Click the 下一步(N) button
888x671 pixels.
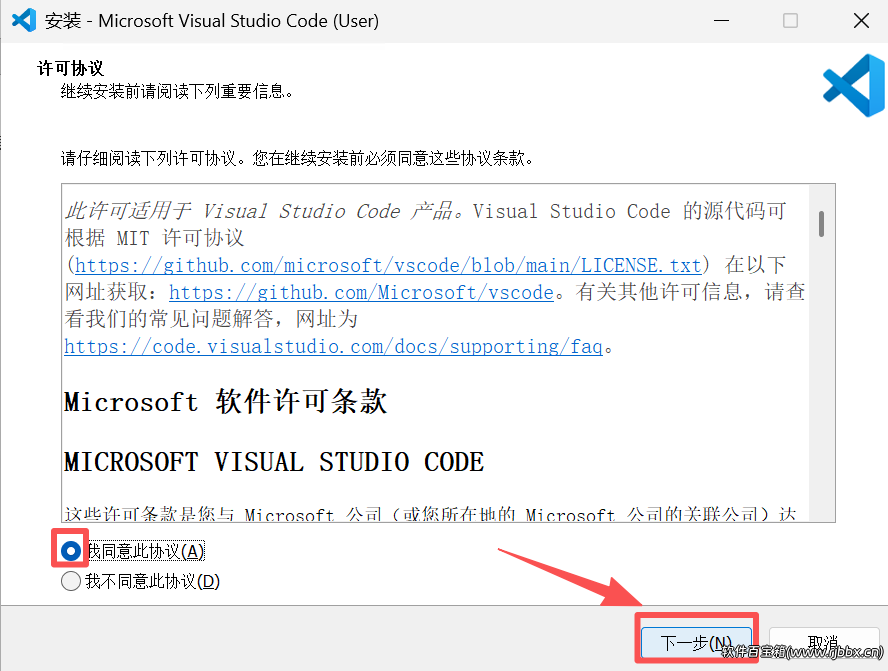click(696, 643)
